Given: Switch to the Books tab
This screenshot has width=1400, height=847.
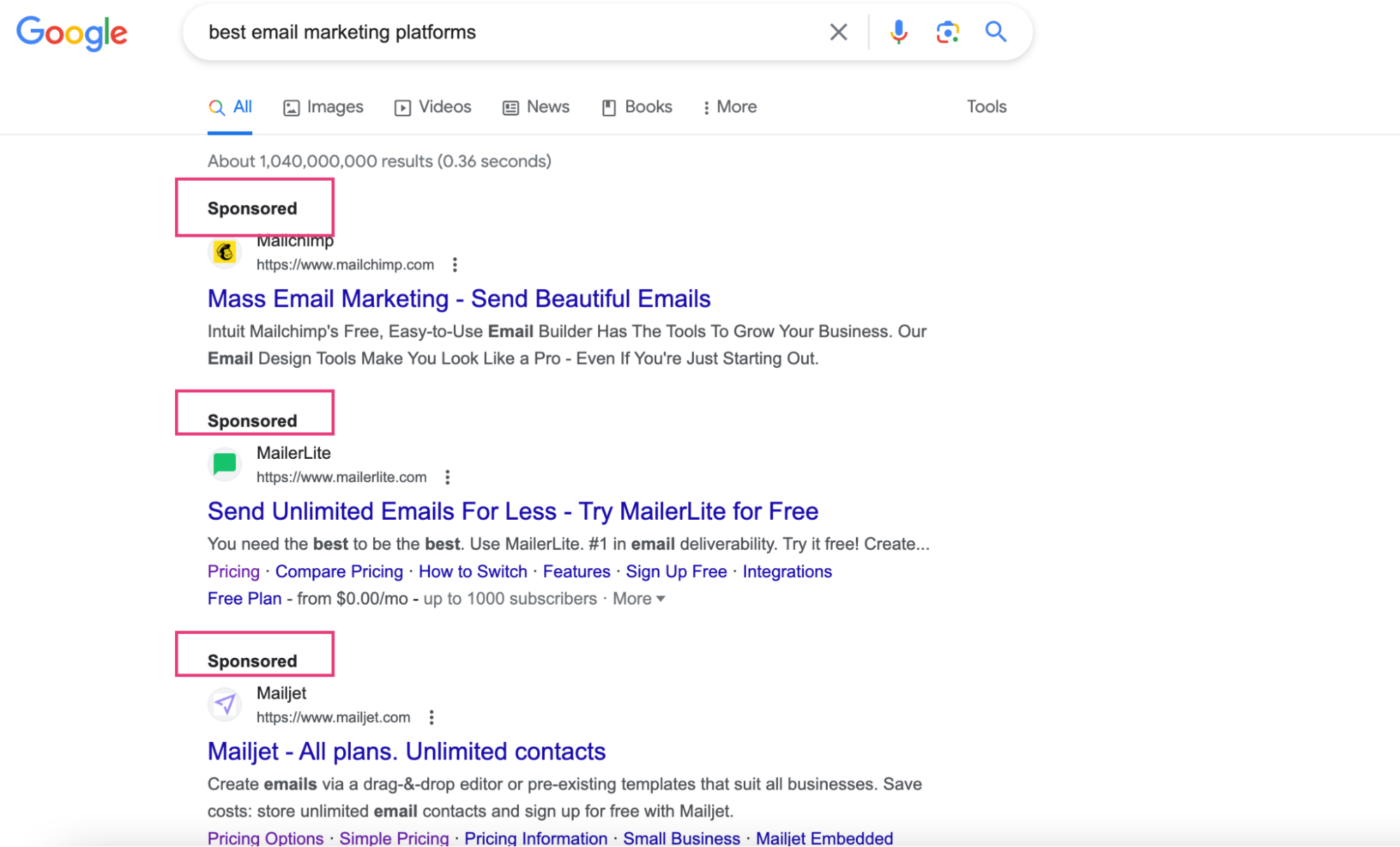Looking at the screenshot, I should coord(637,107).
